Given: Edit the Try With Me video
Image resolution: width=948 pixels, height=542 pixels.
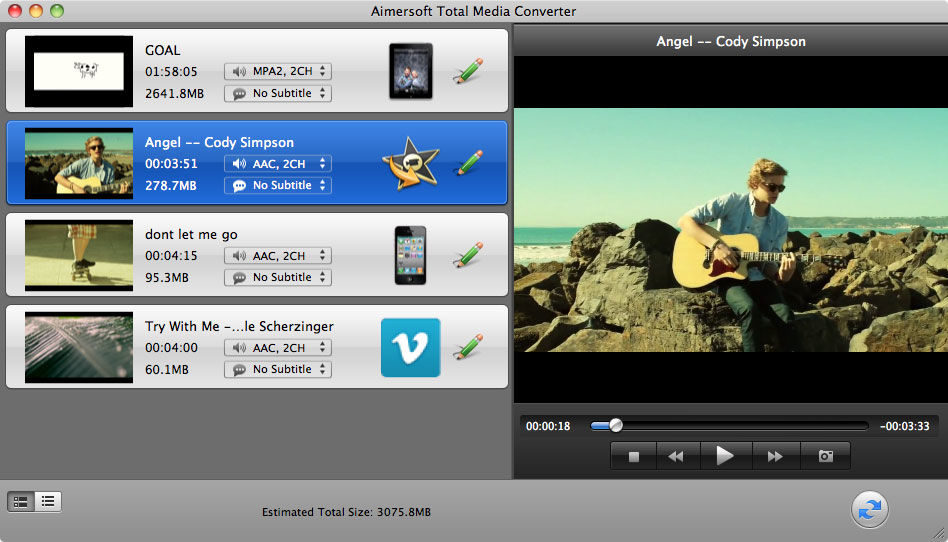Looking at the screenshot, I should click(469, 347).
